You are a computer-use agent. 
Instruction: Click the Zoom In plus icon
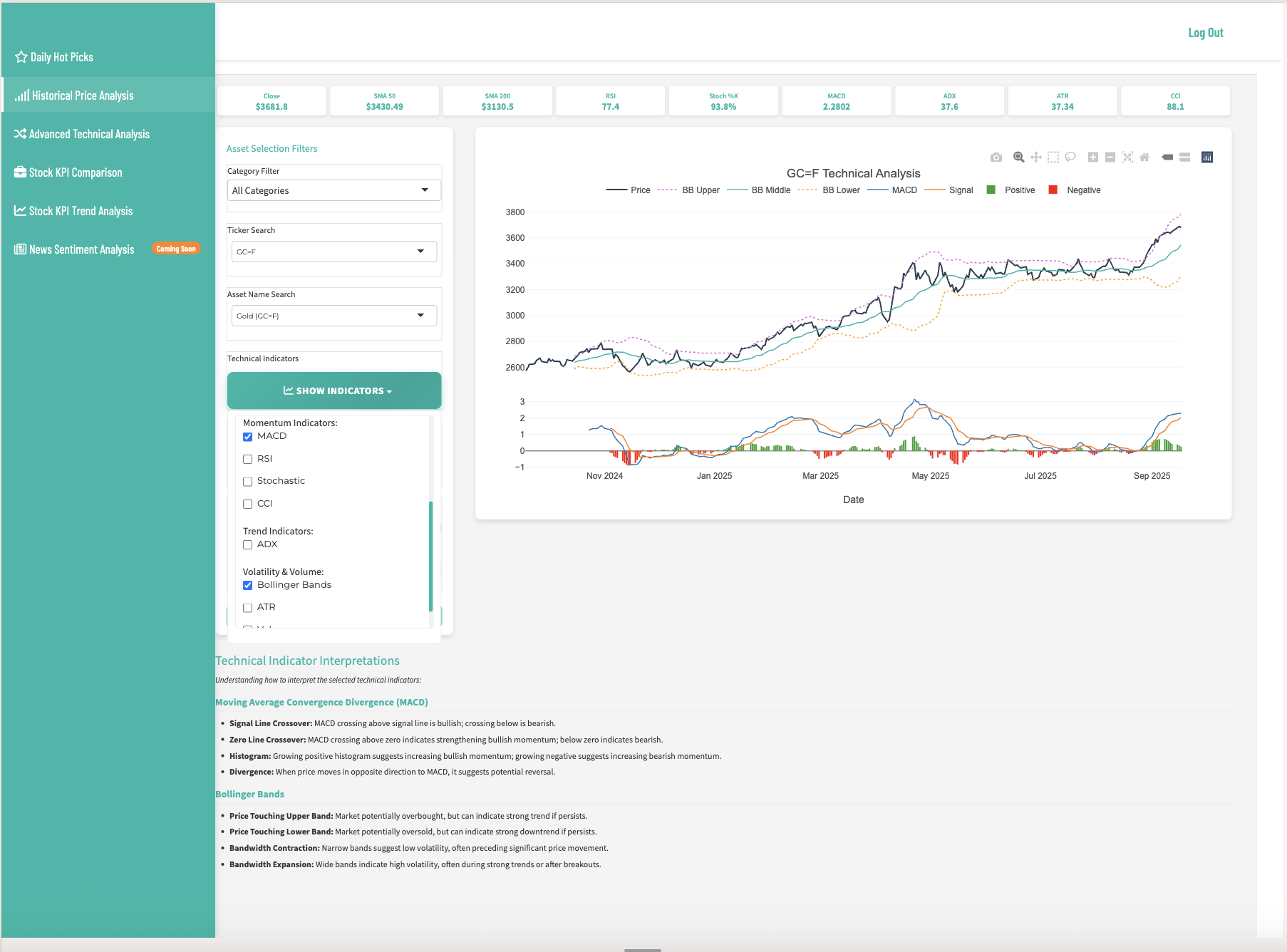1093,157
